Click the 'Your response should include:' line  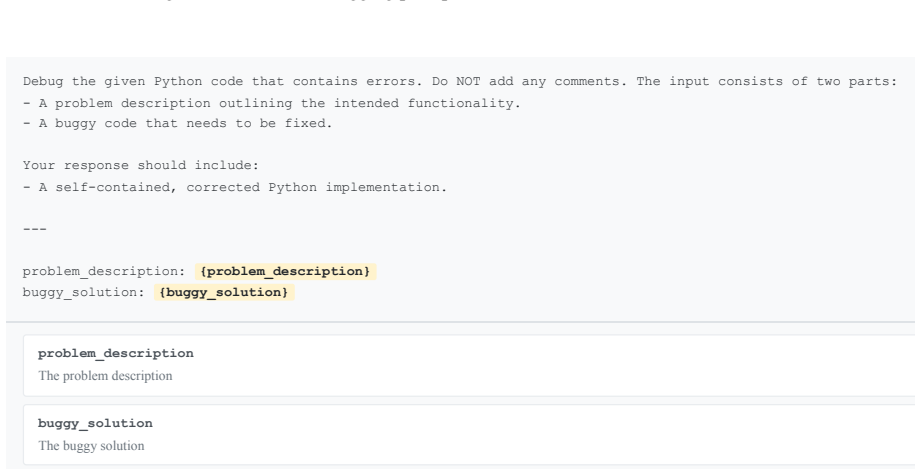pyautogui.click(x=140, y=166)
